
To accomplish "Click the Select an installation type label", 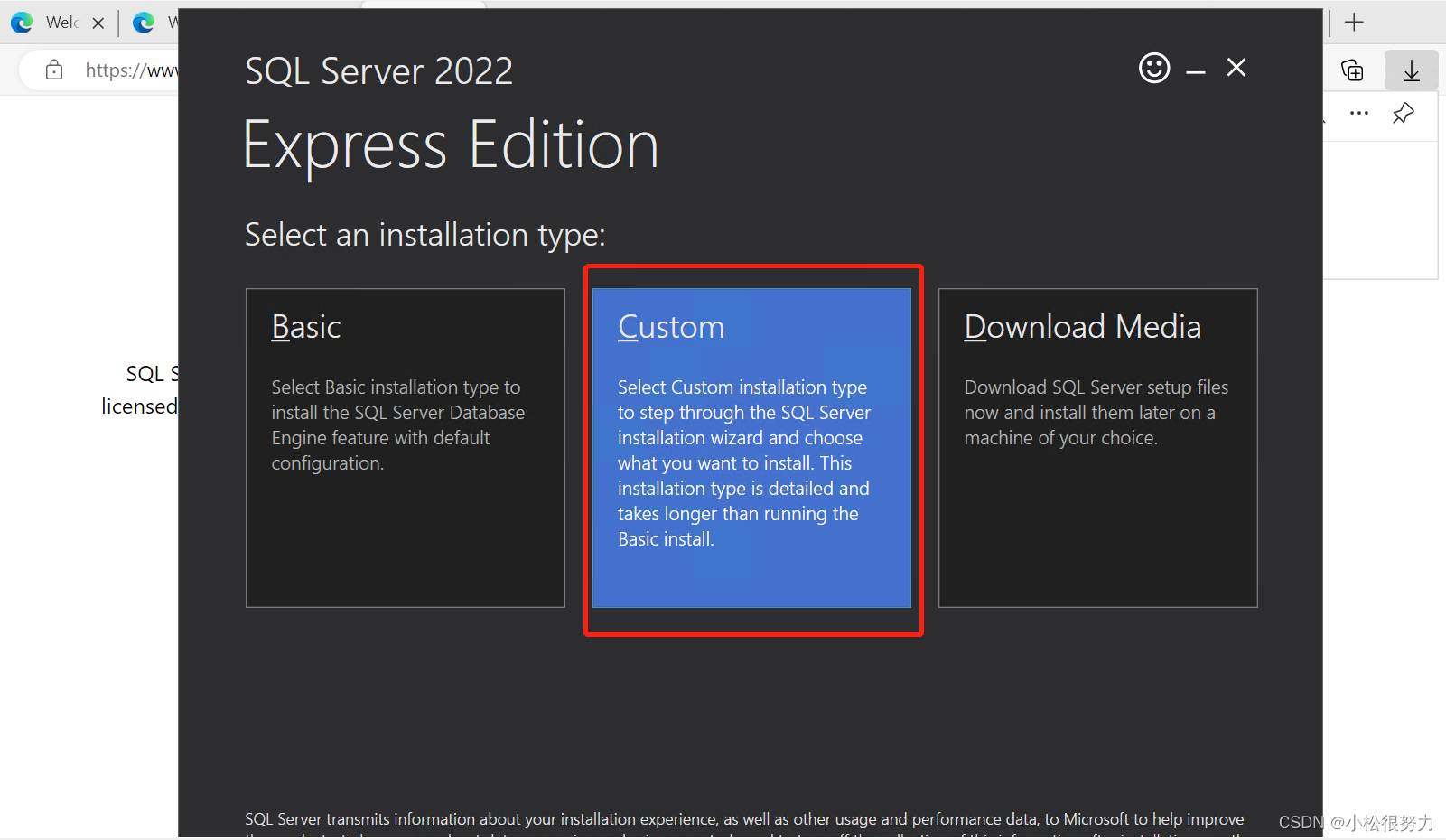I will point(425,235).
